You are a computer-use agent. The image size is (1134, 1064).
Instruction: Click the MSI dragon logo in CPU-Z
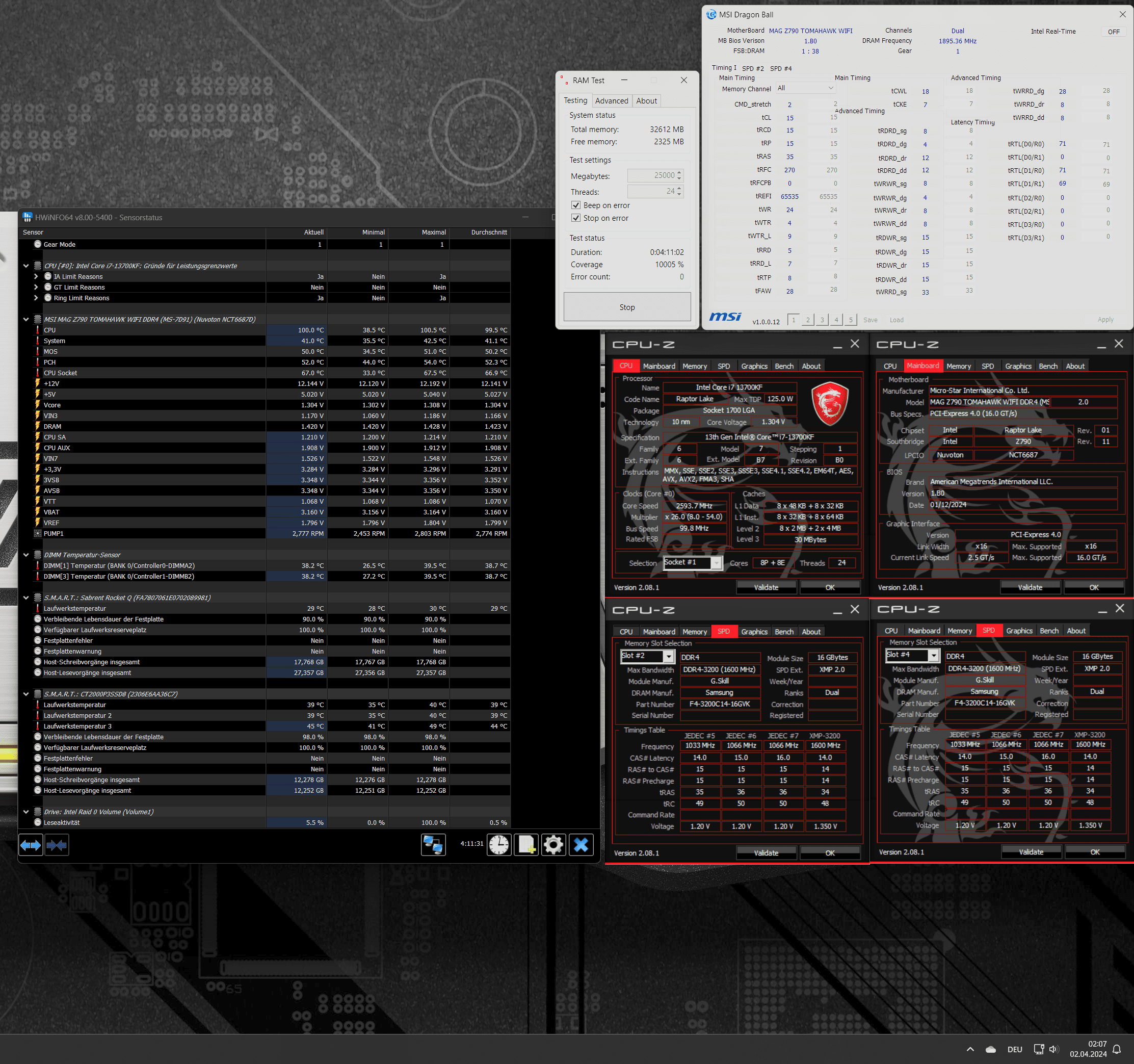click(829, 403)
